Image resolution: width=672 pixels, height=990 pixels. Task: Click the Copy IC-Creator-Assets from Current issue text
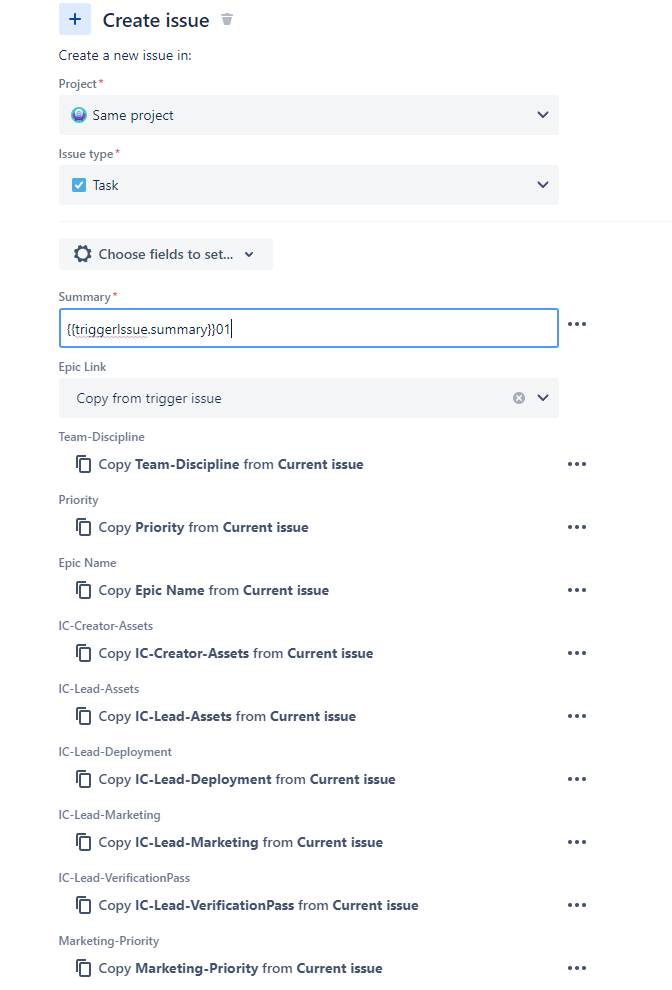point(236,653)
